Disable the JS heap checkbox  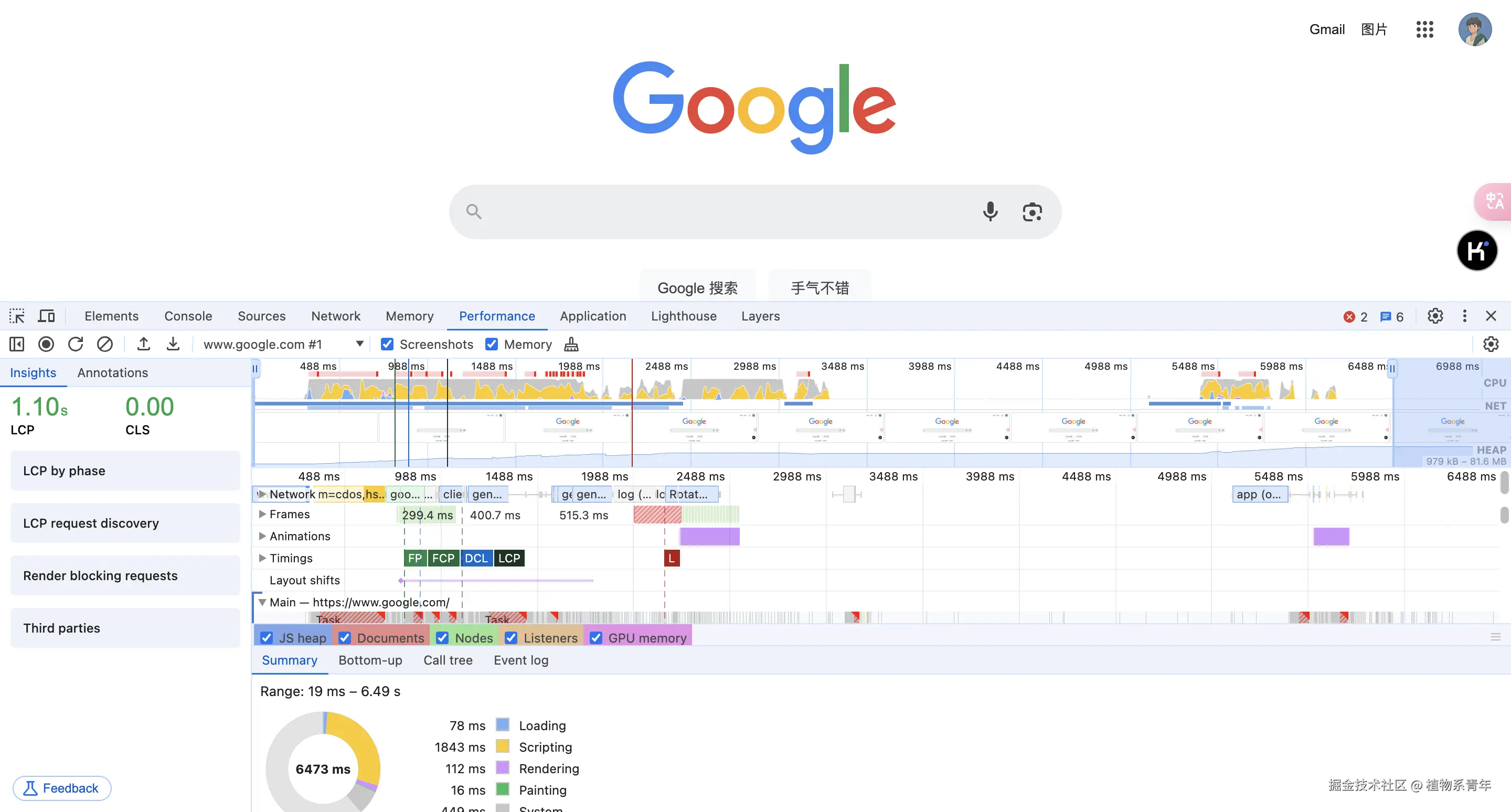(267, 638)
